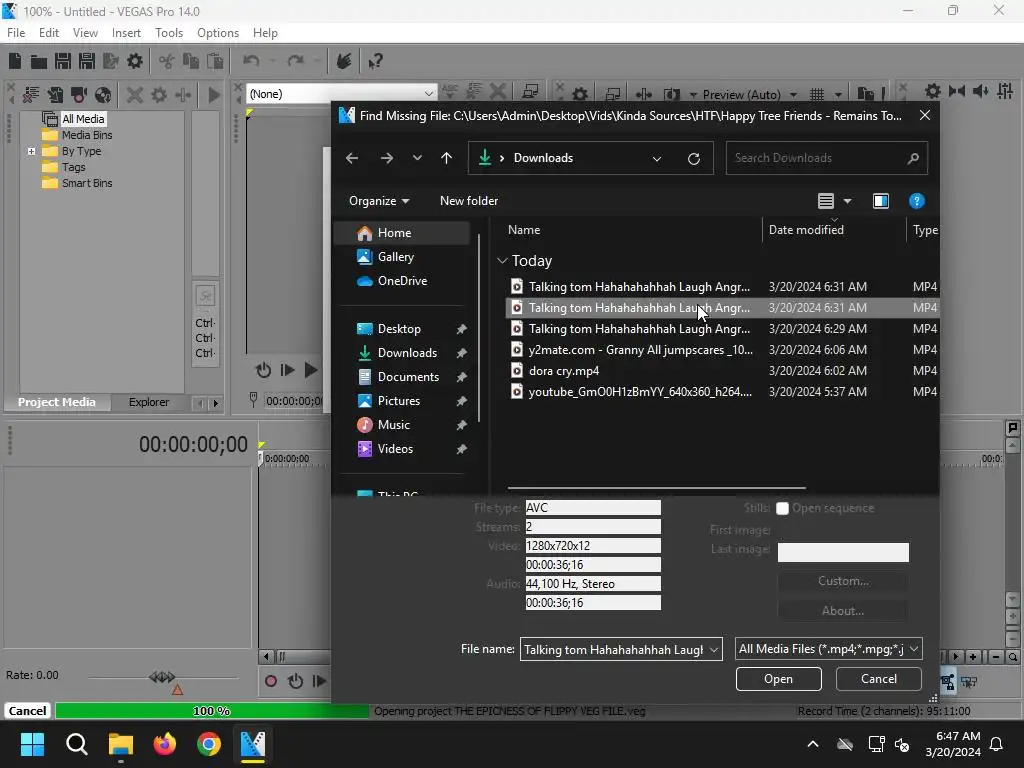Click Split Screen View icon in preview
Screen dimensions: 1024x768
click(671, 94)
